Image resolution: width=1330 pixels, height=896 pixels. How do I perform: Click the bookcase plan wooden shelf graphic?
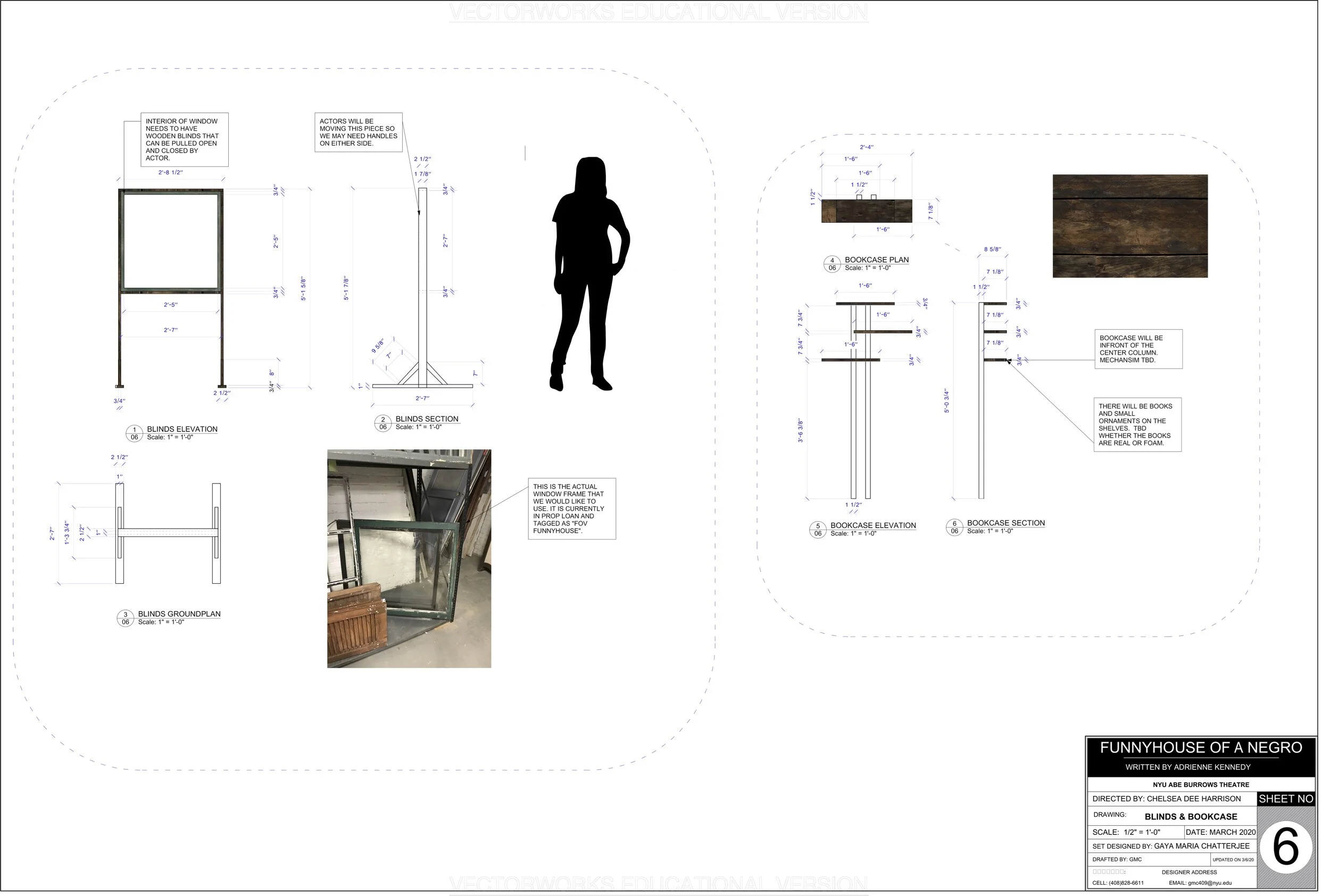[866, 211]
